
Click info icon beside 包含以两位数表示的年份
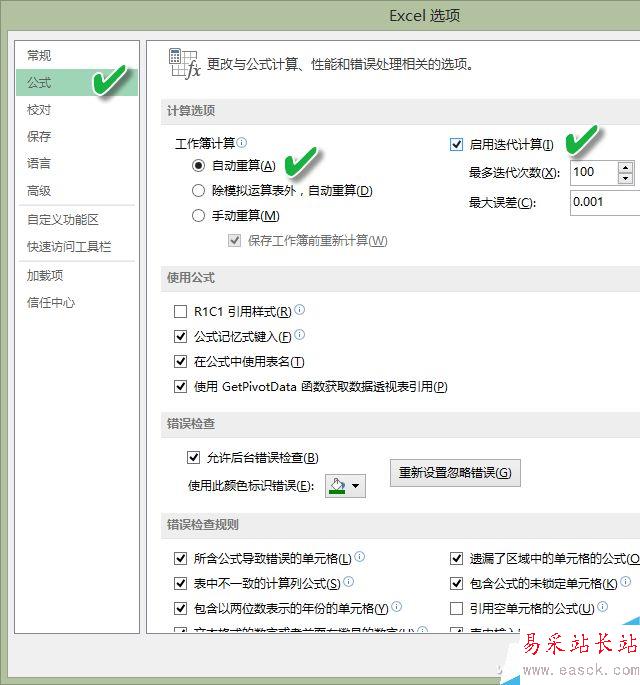(396, 606)
